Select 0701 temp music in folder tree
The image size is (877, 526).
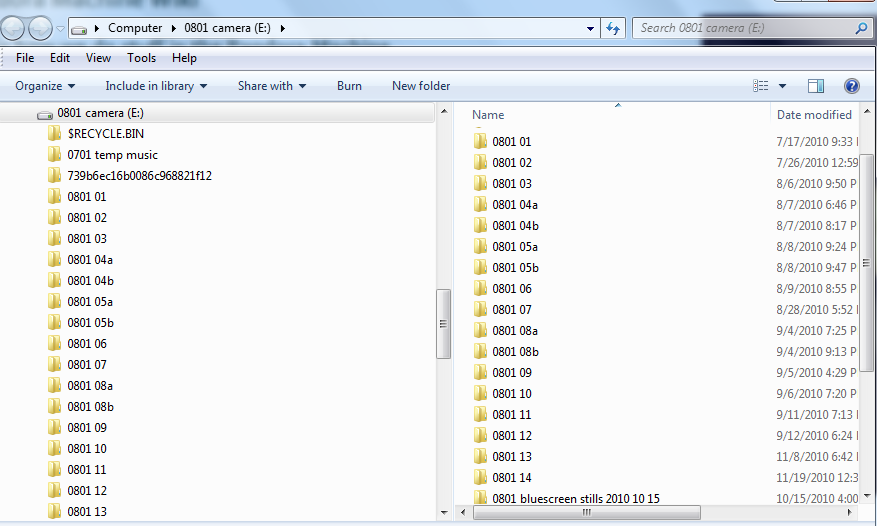pos(112,154)
